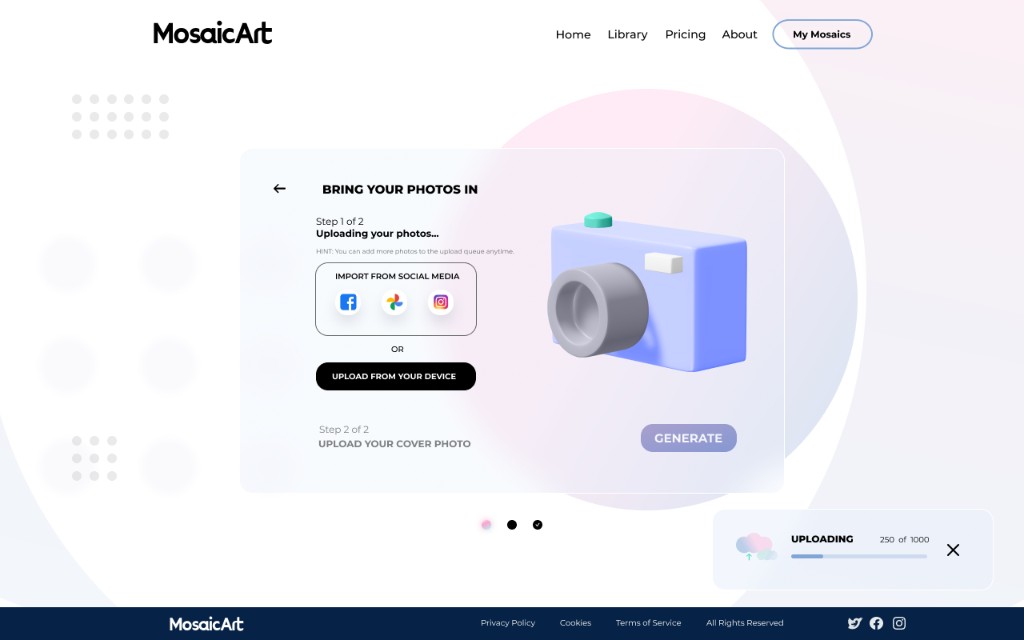1024x640 pixels.
Task: Click the MosaicArt header logo
Action: pyautogui.click(x=212, y=33)
